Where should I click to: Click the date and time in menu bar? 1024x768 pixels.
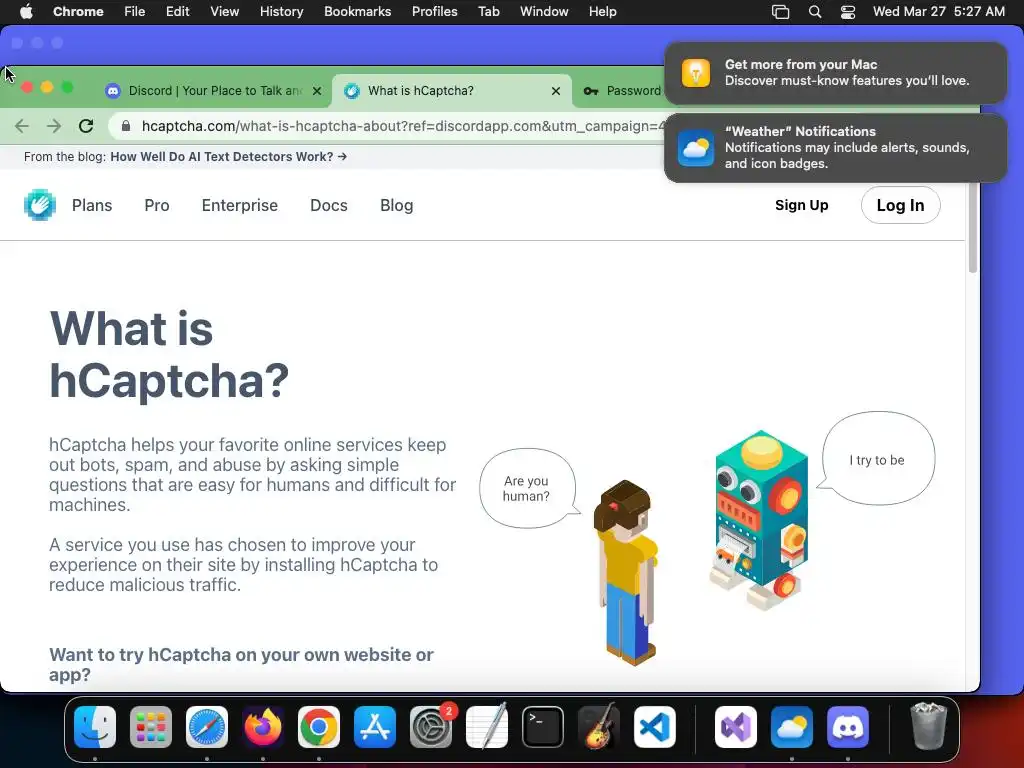[938, 12]
